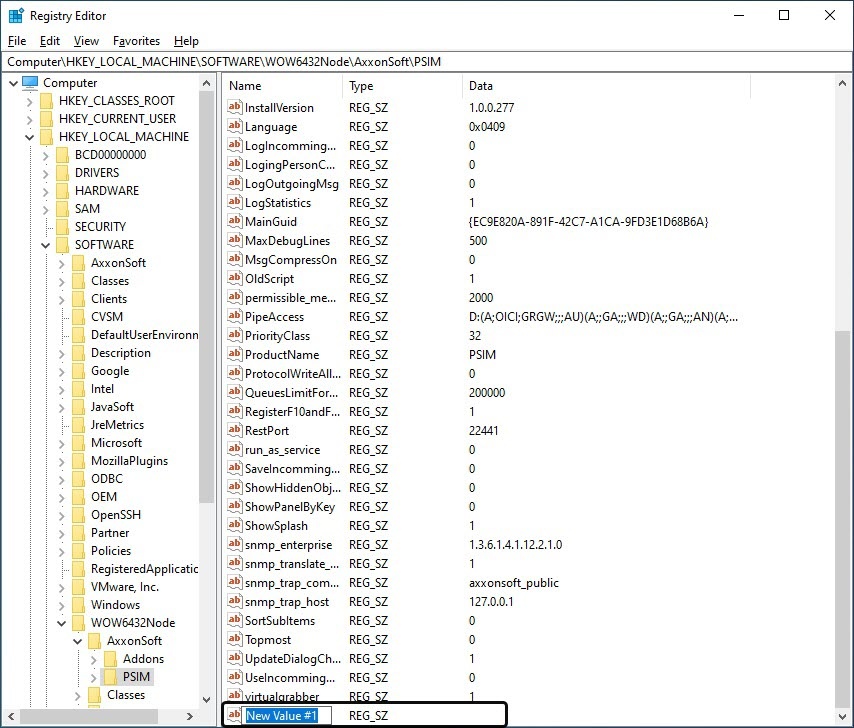Click the Addons folder icon
The image size is (854, 728).
pos(110,659)
